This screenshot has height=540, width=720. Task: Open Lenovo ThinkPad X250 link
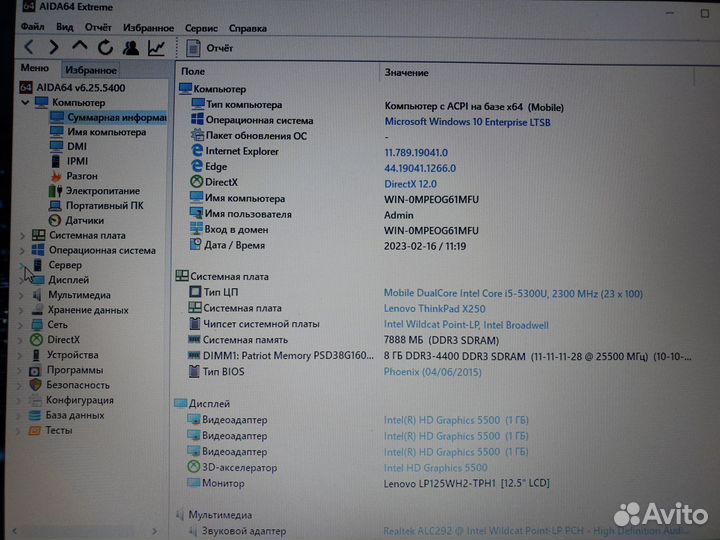click(x=434, y=309)
